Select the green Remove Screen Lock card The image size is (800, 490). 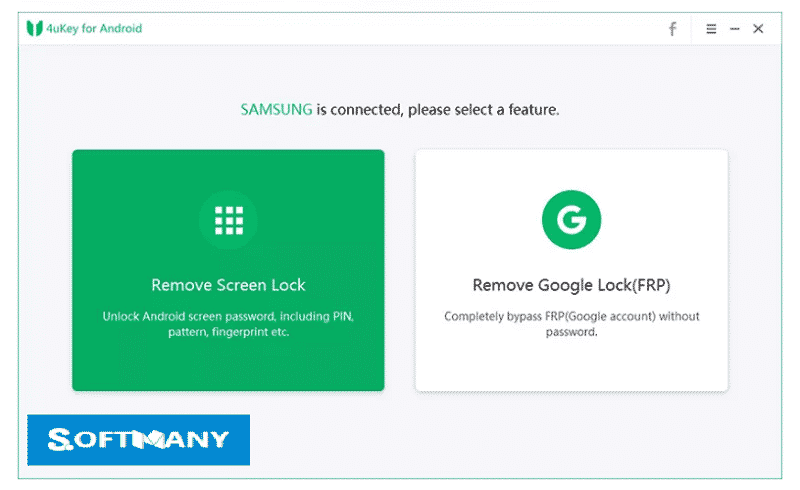click(x=228, y=270)
